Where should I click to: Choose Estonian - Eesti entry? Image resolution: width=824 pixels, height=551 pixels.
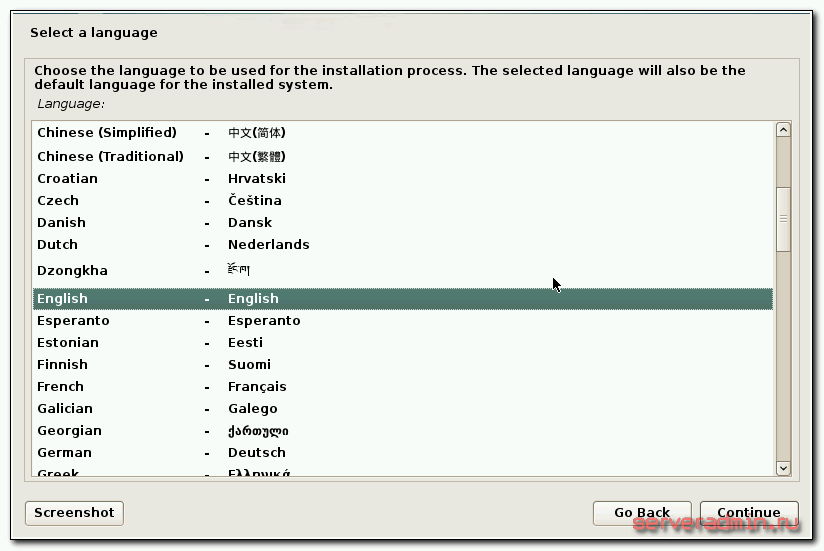pyautogui.click(x=68, y=343)
